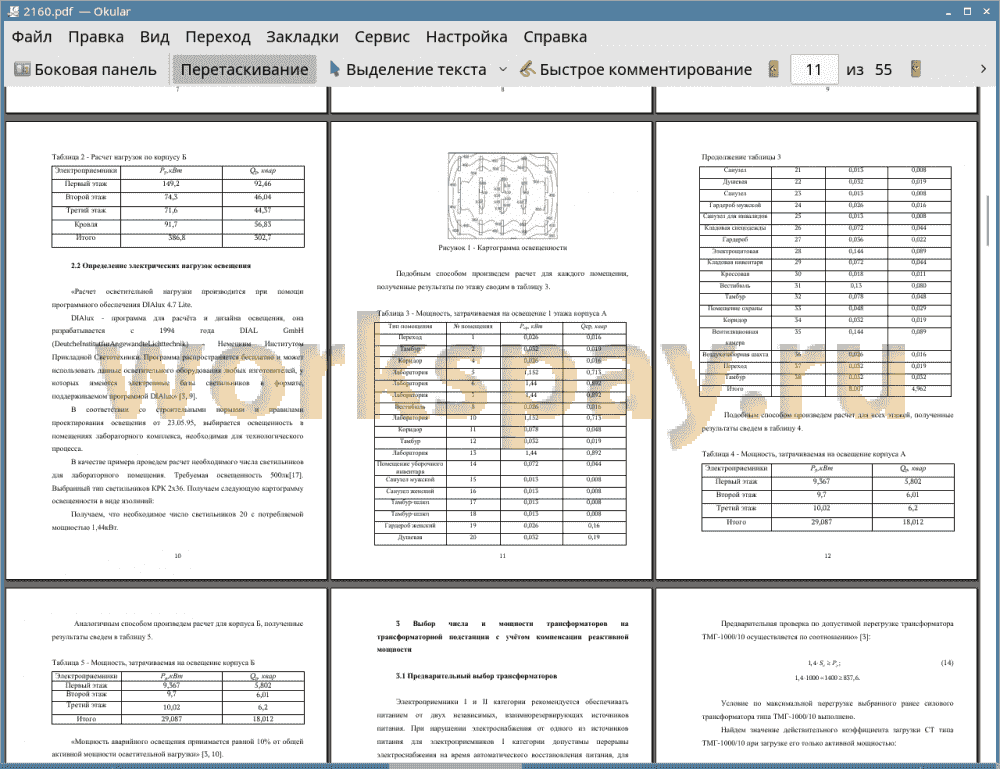Click the 'Кровля' row label in Таблица 2
Image resolution: width=1000 pixels, height=769 pixels.
[x=86, y=224]
